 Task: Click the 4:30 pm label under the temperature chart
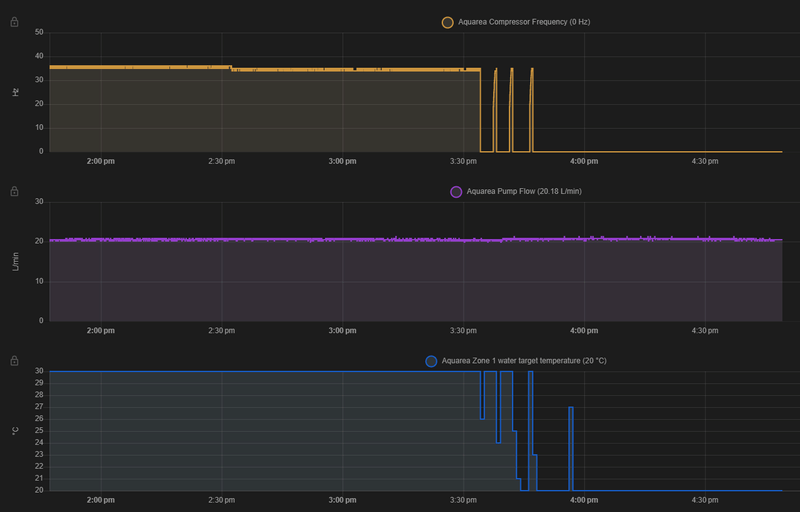(706, 499)
